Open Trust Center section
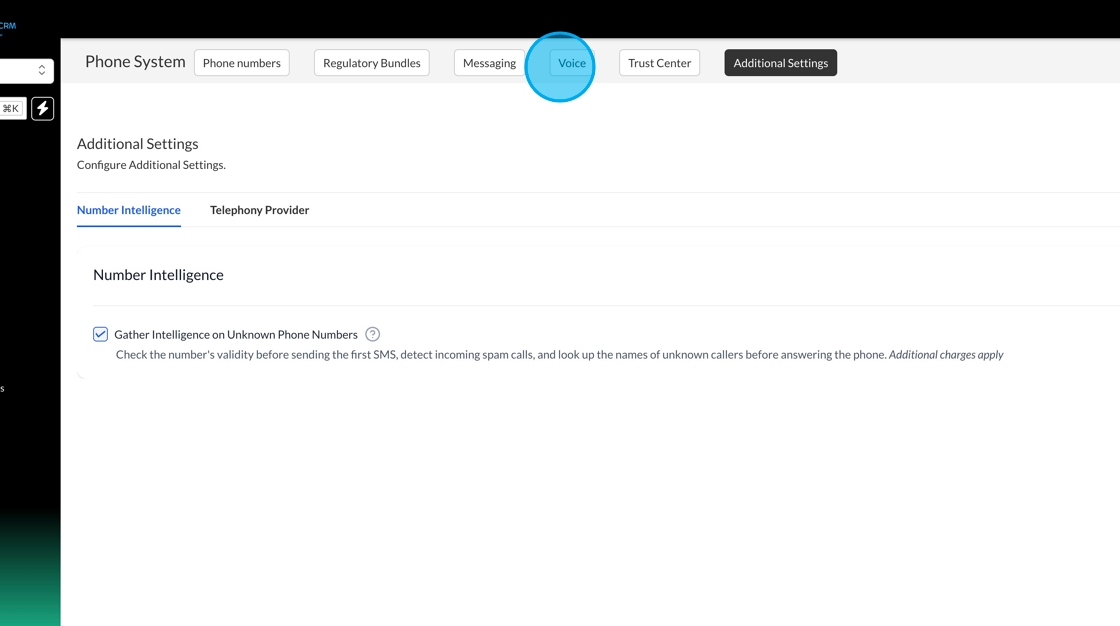1120x626 pixels. point(659,63)
